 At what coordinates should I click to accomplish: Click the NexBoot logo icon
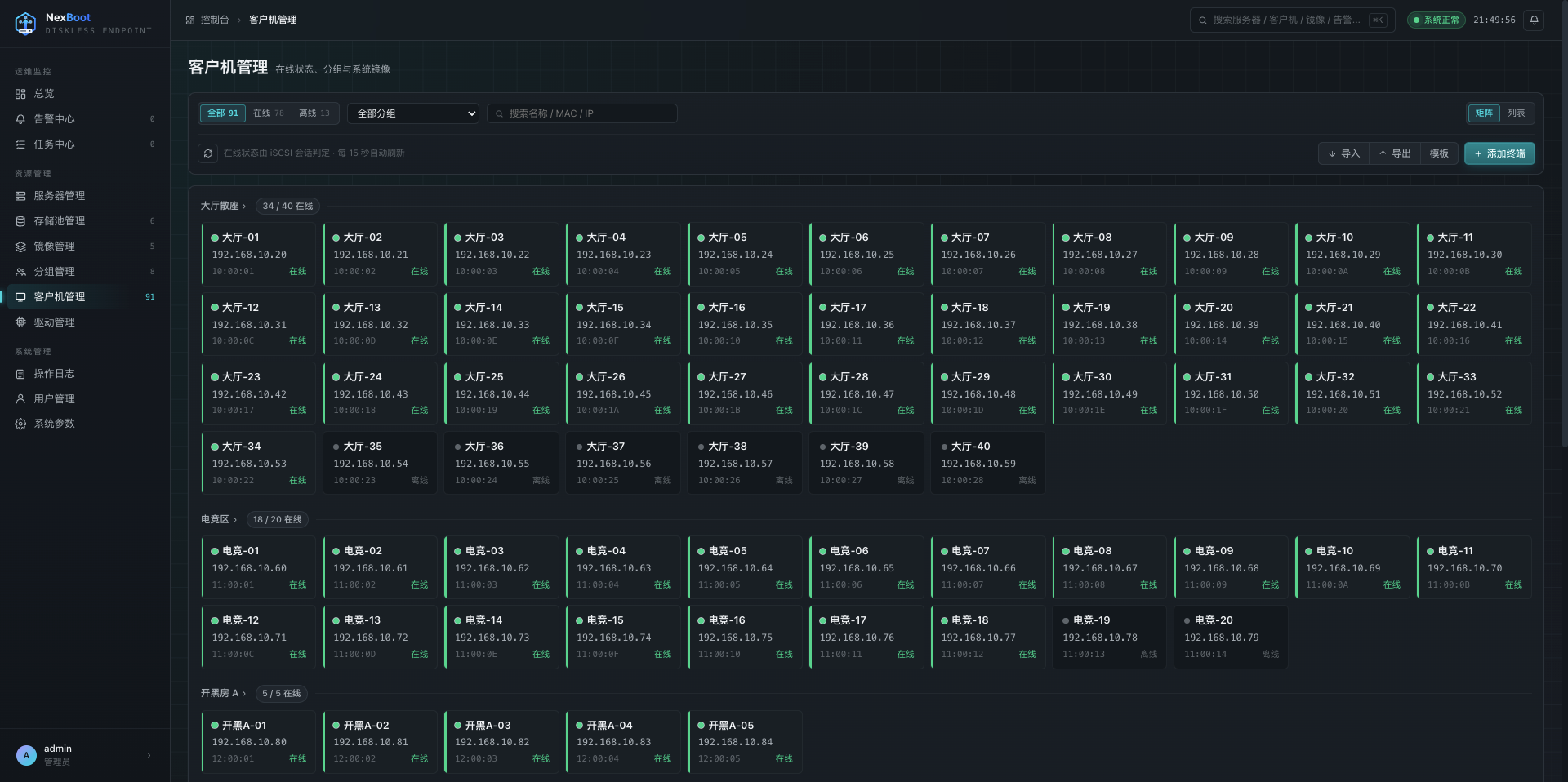[25, 24]
